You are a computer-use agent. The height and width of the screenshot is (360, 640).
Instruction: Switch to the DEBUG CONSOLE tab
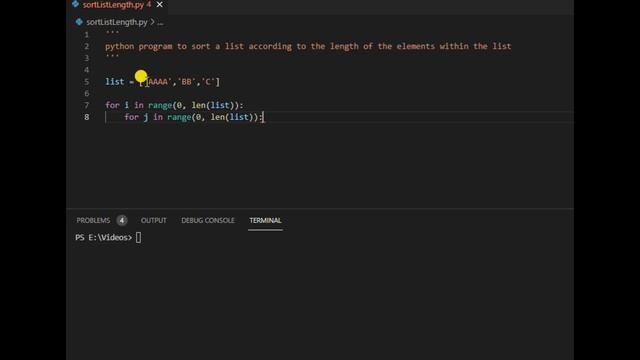(208, 220)
